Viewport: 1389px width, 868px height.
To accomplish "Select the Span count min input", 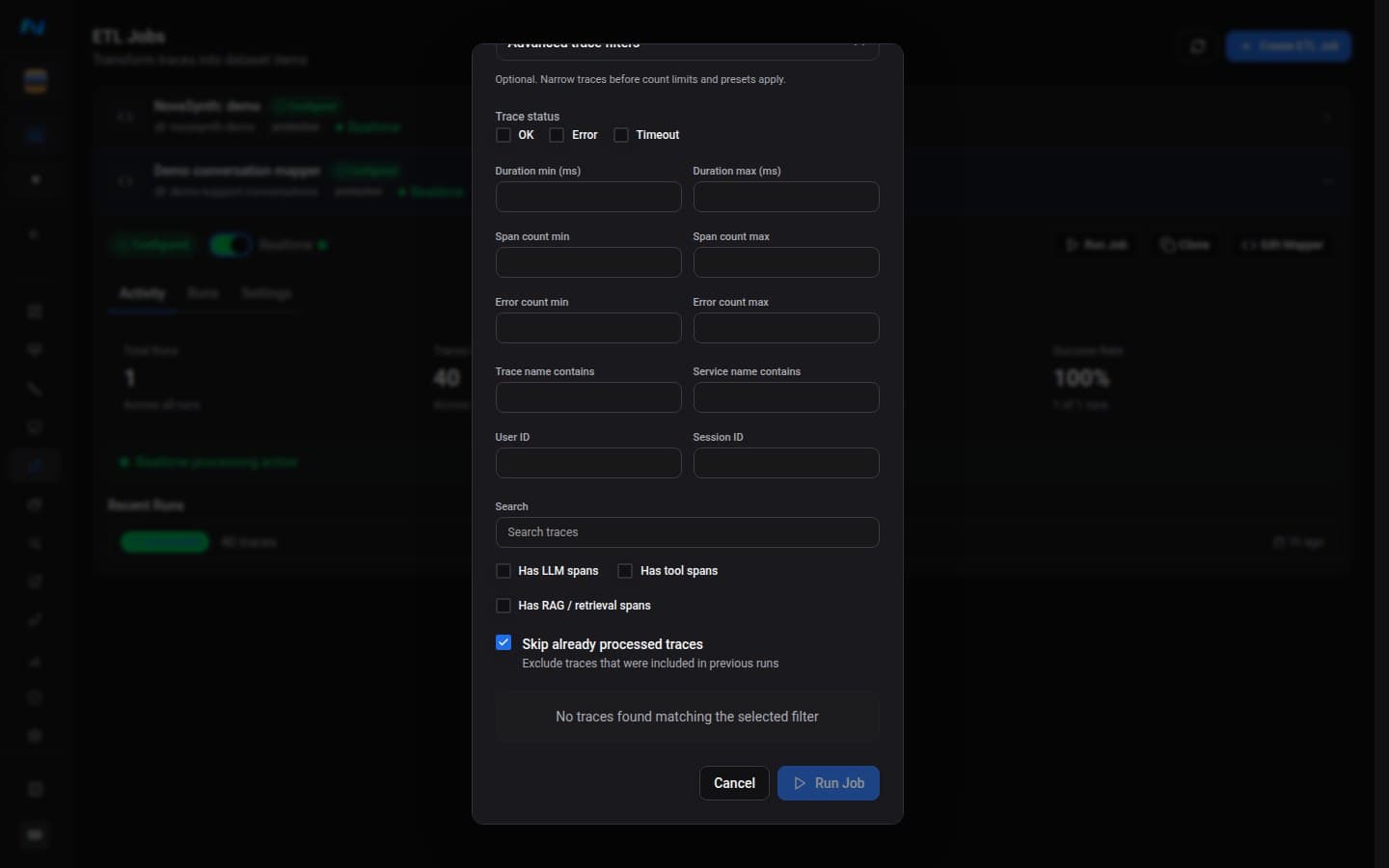I will [588, 262].
